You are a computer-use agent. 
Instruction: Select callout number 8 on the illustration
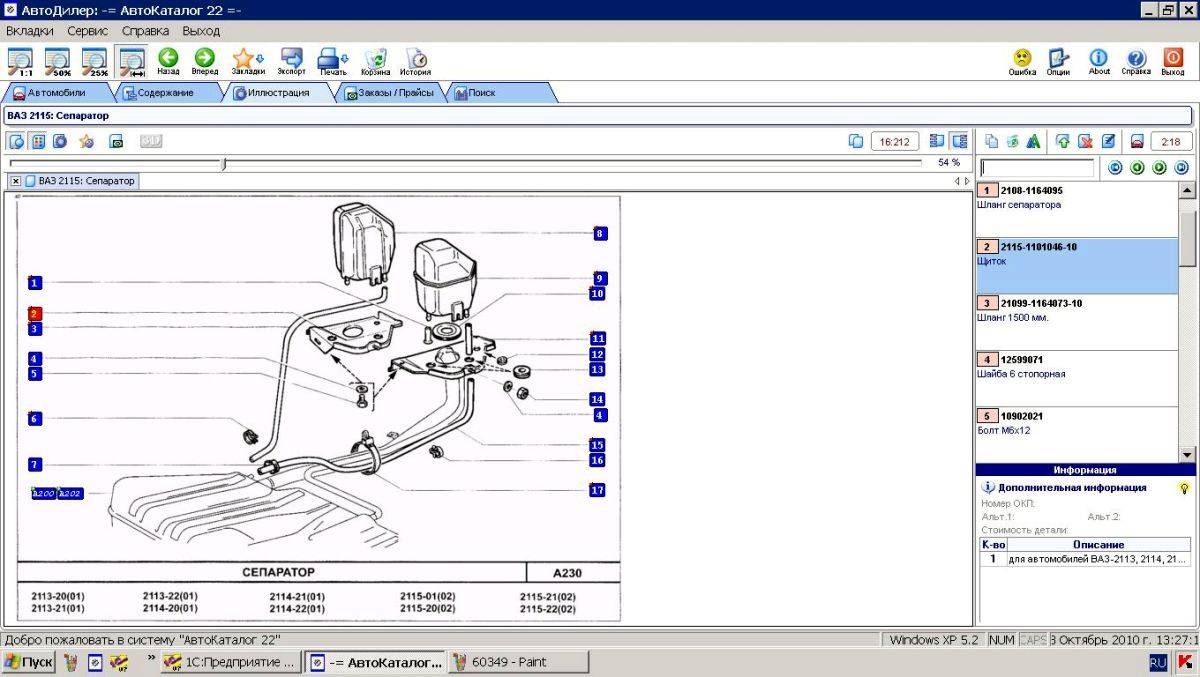click(600, 234)
